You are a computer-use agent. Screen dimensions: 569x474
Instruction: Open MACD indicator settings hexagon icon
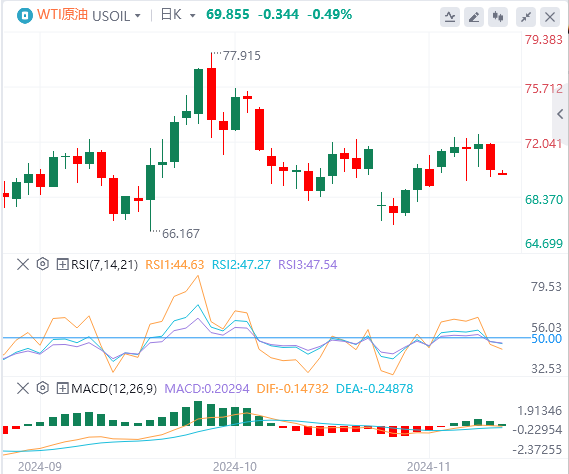[42, 388]
